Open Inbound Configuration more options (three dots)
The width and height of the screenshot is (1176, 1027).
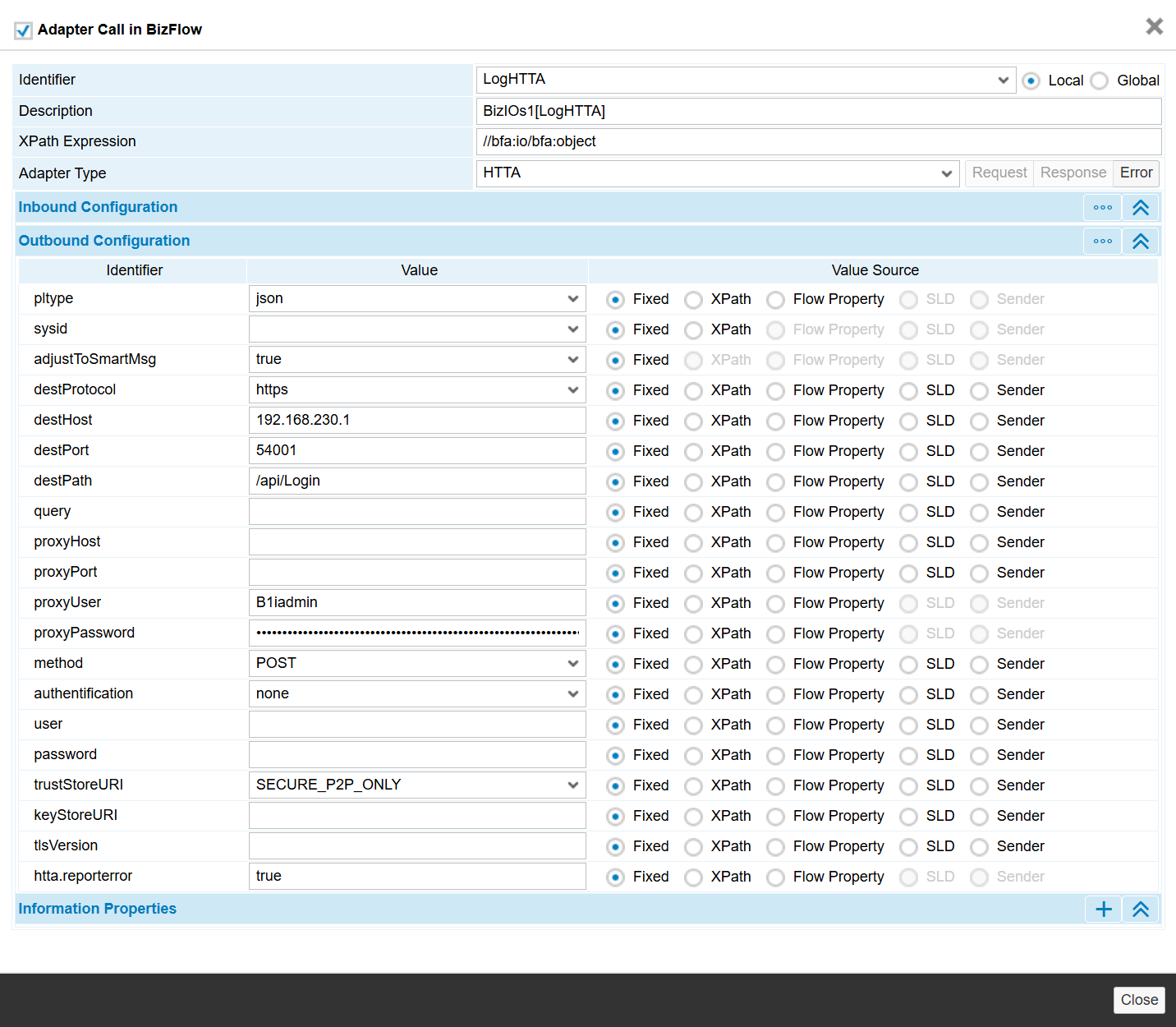1102,208
